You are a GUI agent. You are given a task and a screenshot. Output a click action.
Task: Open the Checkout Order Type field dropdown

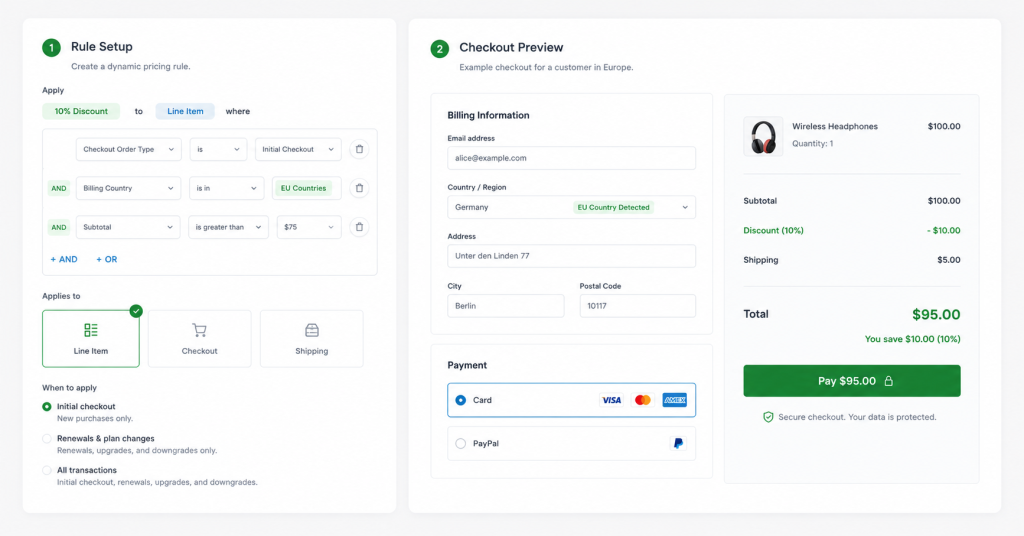[128, 150]
